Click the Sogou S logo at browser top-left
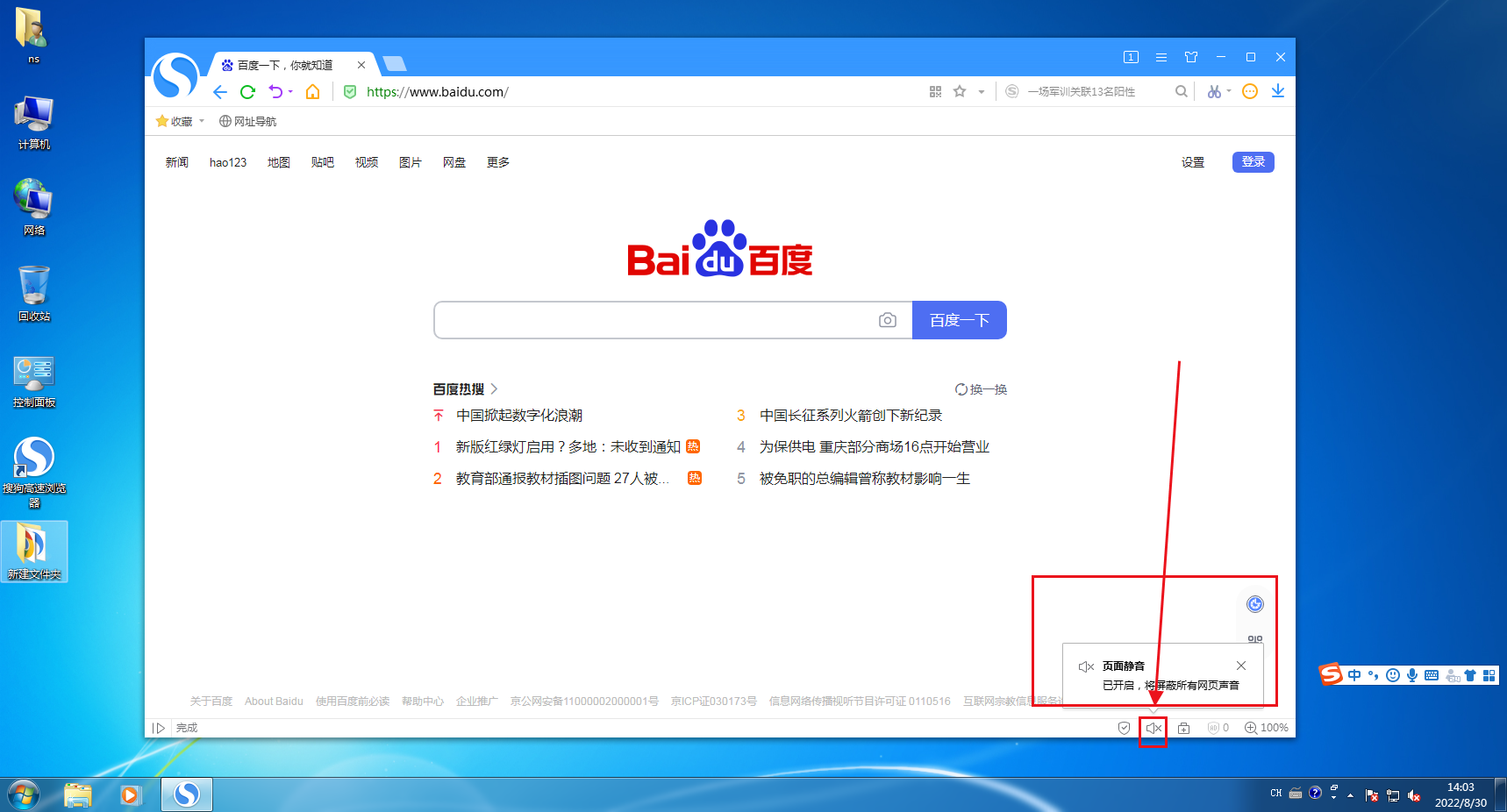The height and width of the screenshot is (812, 1507). (176, 75)
